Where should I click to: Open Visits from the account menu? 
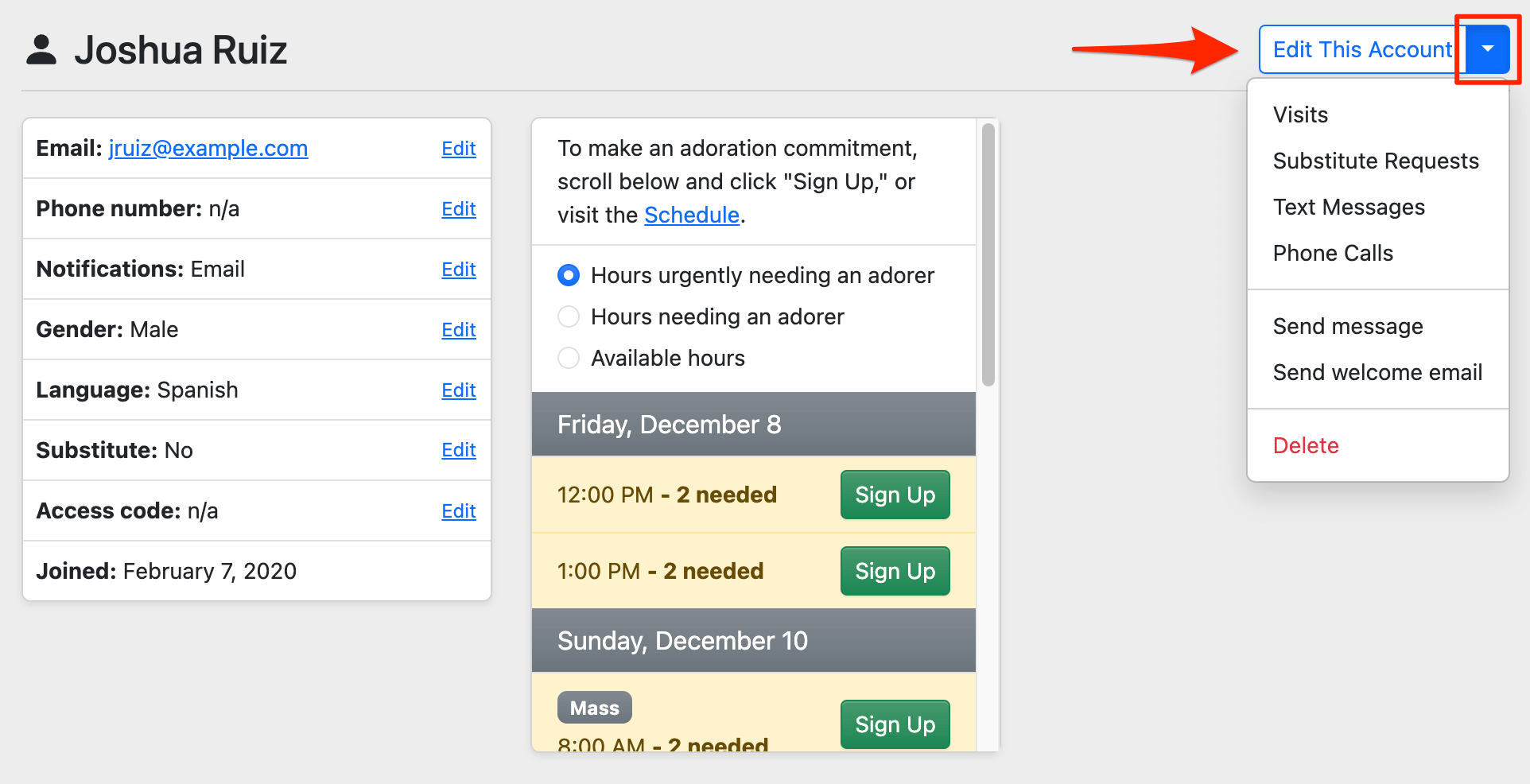coord(1300,114)
